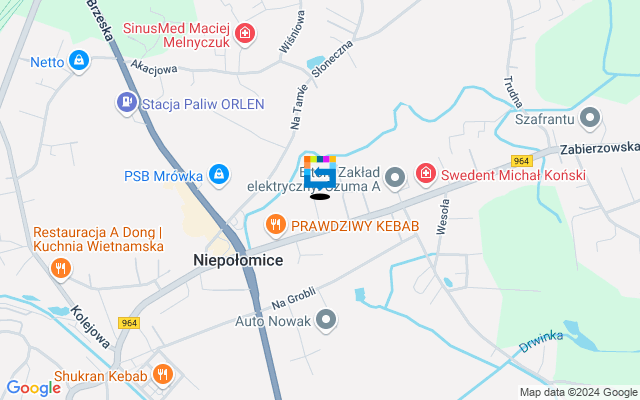Open the Google logo link

(x=33, y=388)
